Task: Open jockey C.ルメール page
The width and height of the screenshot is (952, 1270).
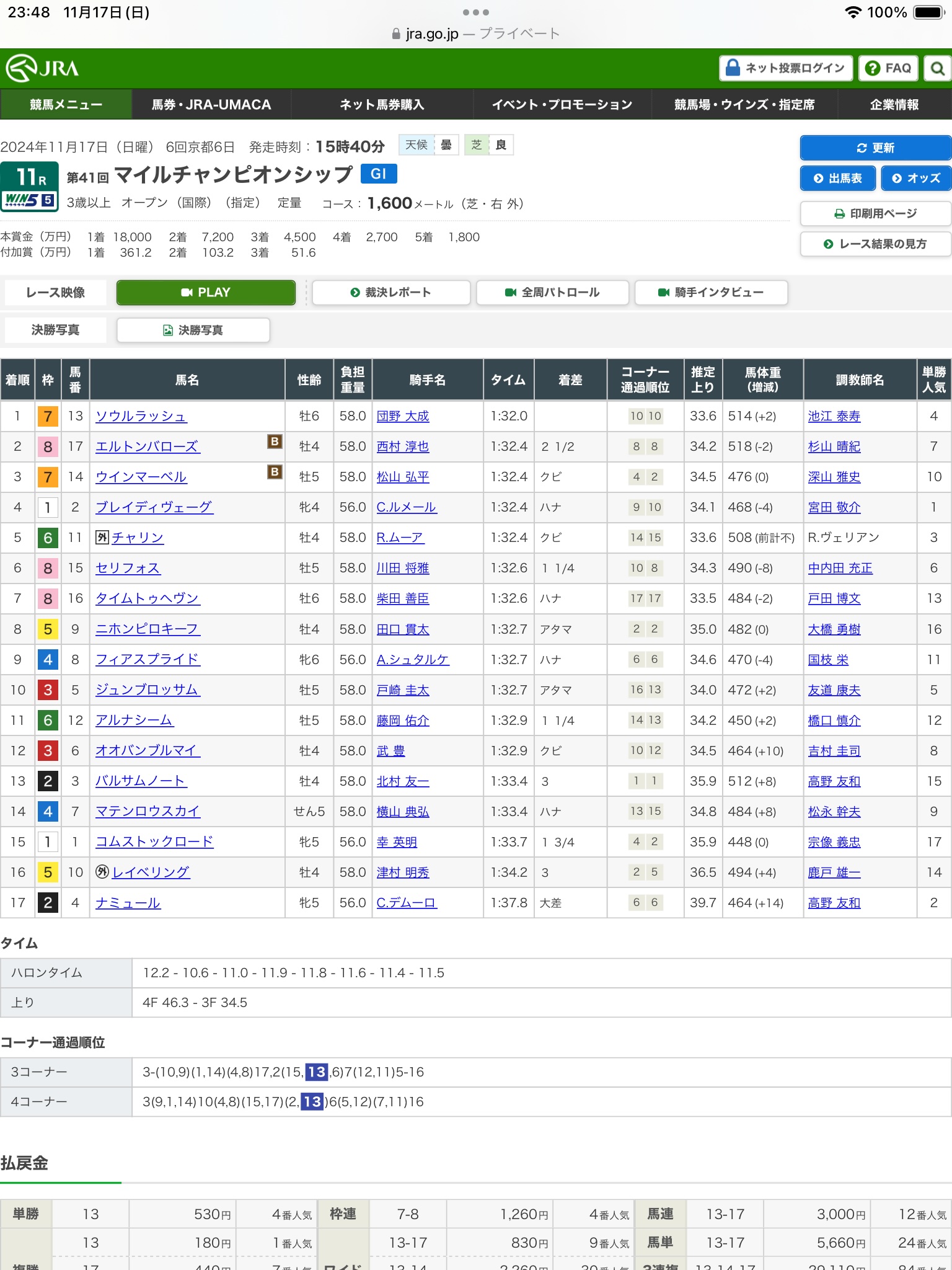Action: tap(407, 507)
